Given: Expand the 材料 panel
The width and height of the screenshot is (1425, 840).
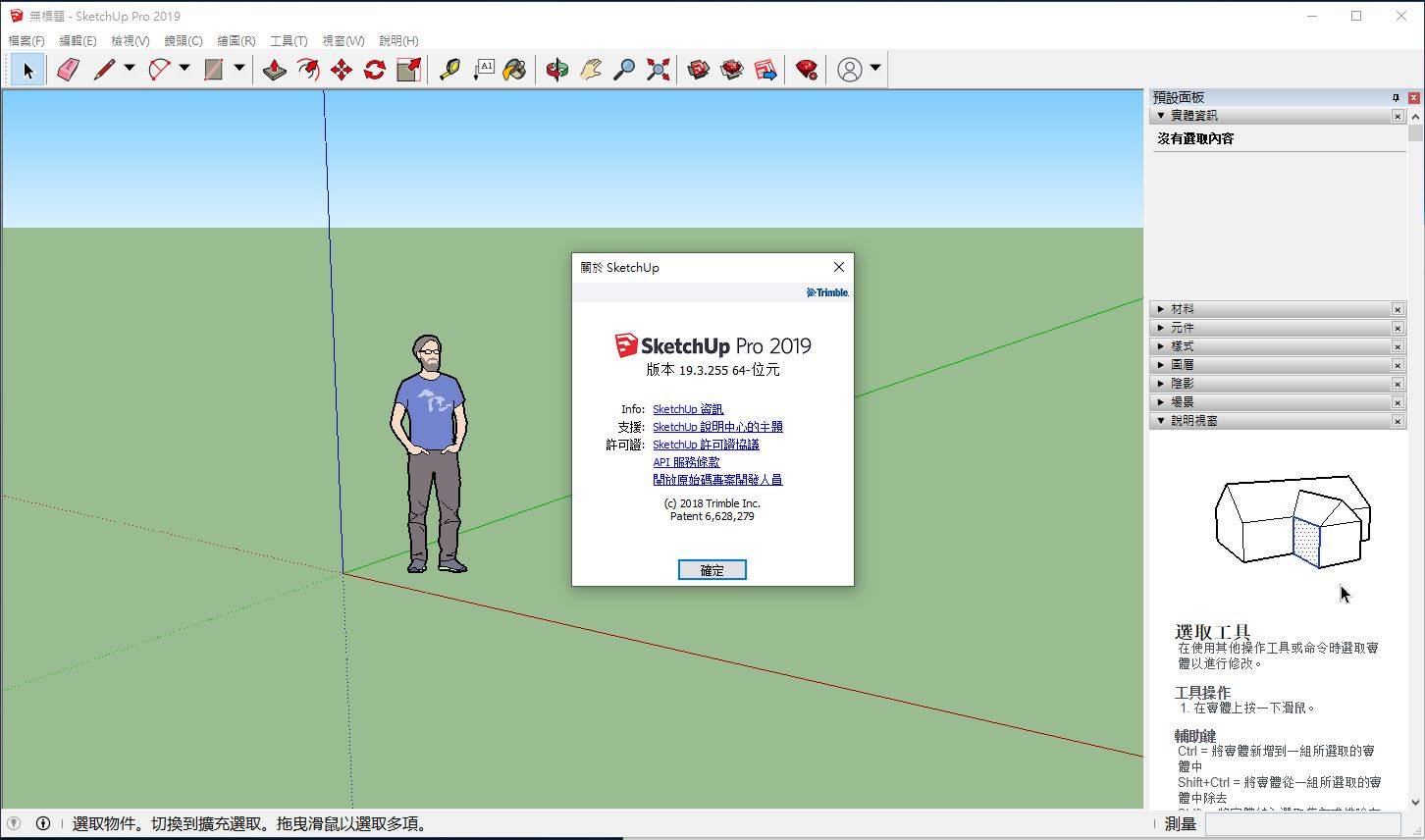Looking at the screenshot, I should click(x=1161, y=309).
